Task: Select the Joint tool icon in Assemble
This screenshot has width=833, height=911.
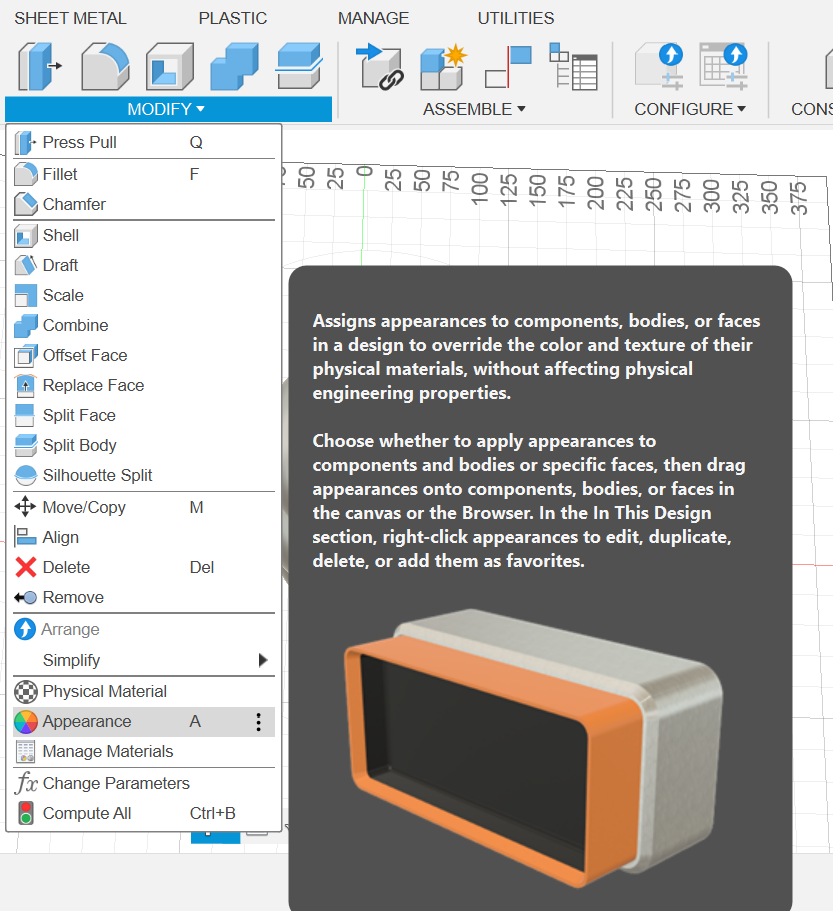Action: coord(509,67)
